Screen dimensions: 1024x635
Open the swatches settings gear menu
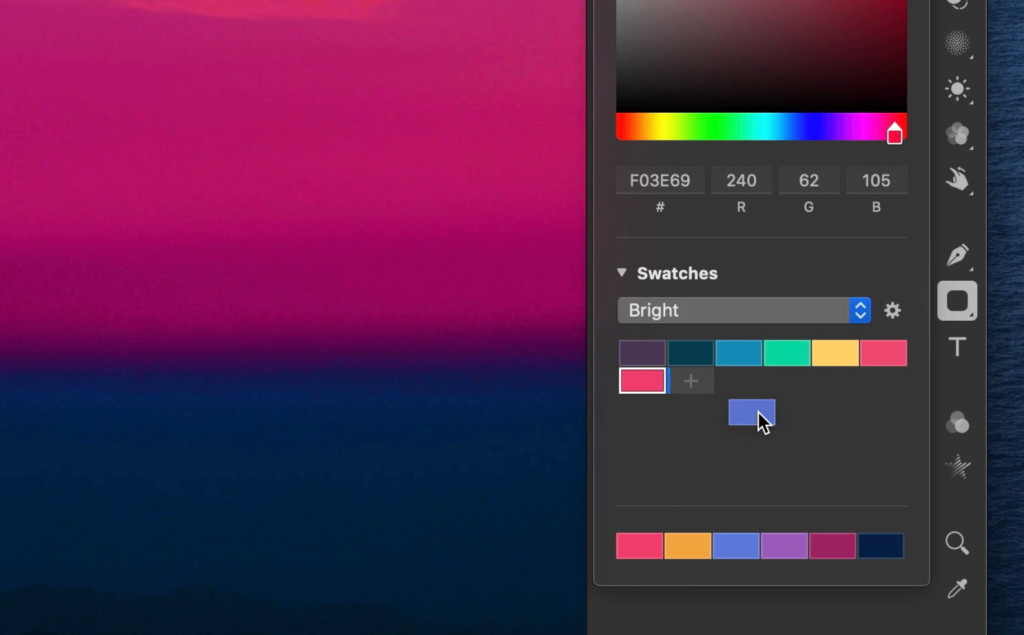tap(892, 310)
